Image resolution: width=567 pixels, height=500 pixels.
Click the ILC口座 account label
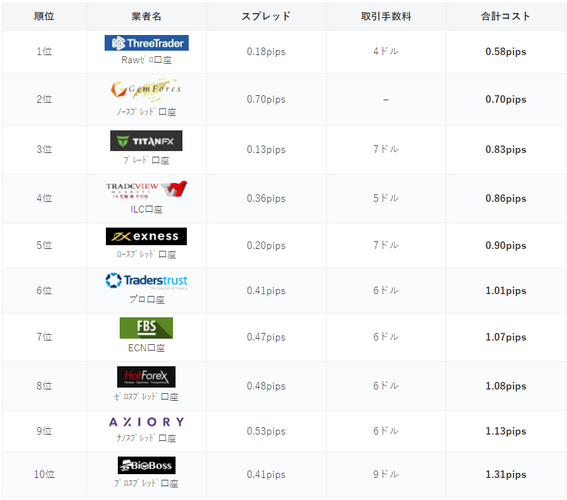pyautogui.click(x=146, y=209)
